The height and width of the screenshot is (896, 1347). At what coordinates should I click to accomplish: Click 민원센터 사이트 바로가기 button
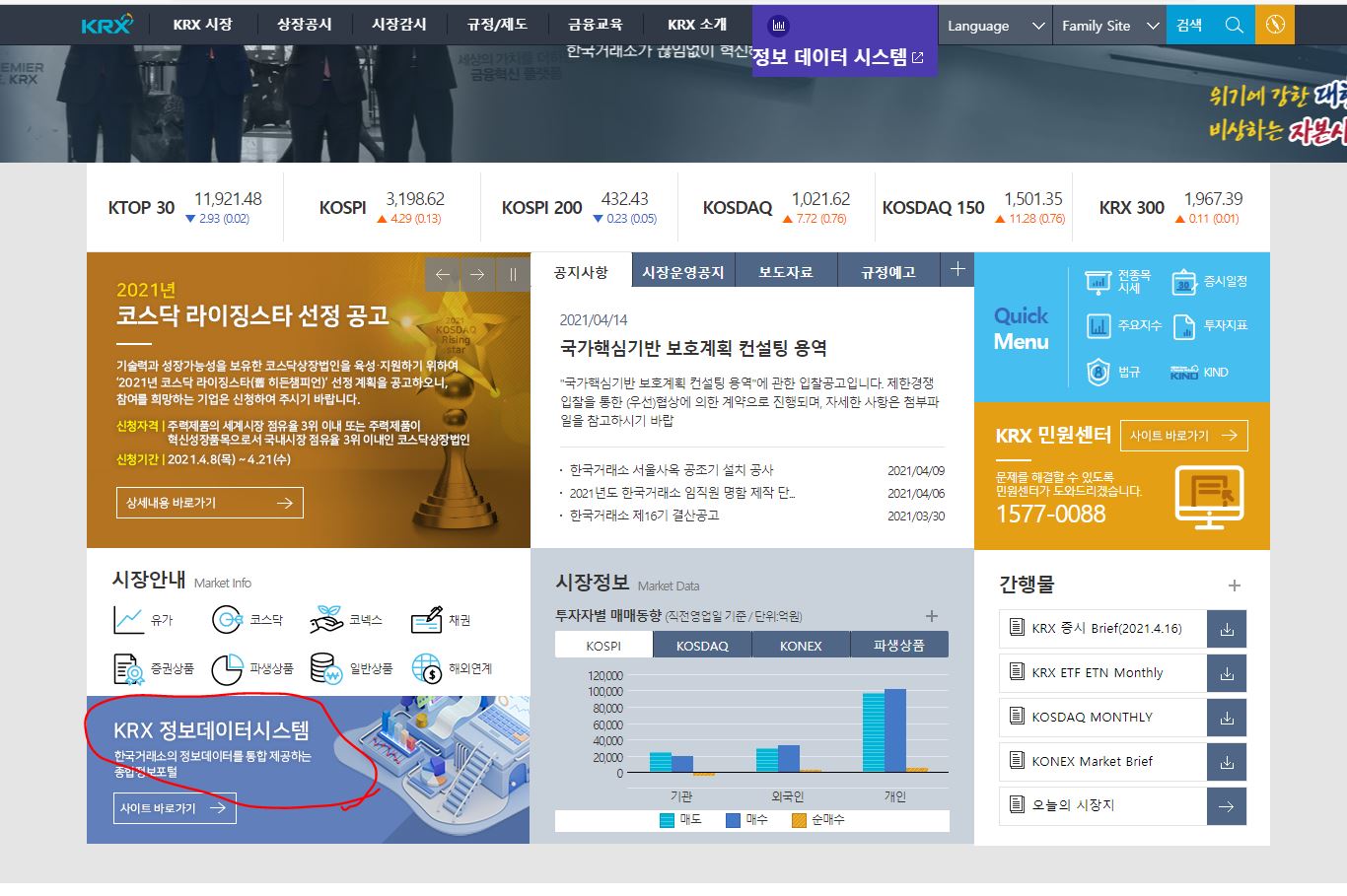(1183, 436)
